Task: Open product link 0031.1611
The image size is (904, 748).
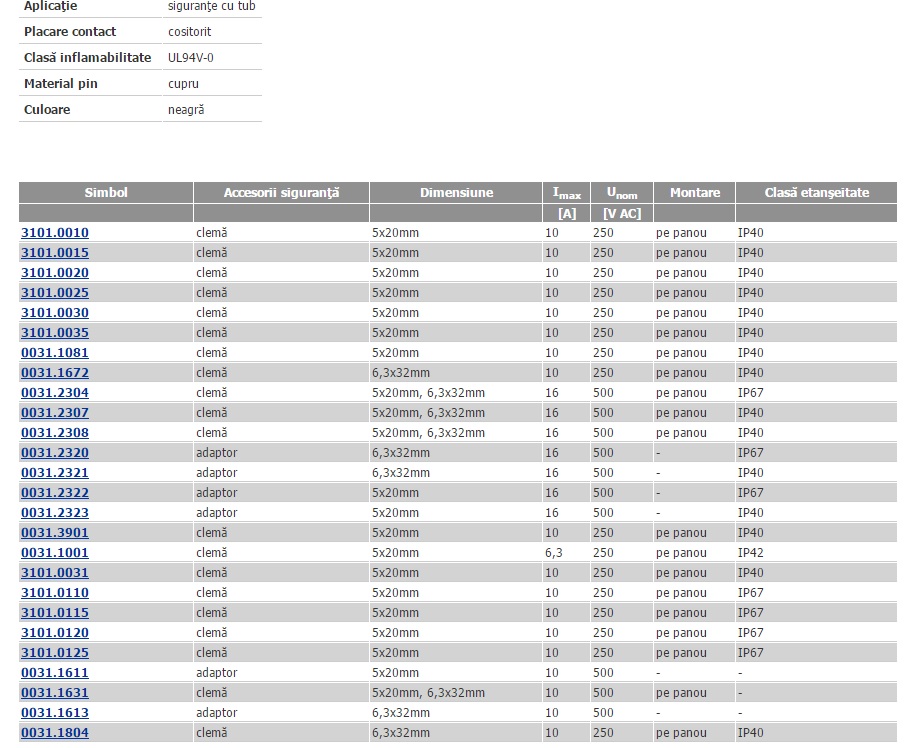Action: (x=55, y=672)
